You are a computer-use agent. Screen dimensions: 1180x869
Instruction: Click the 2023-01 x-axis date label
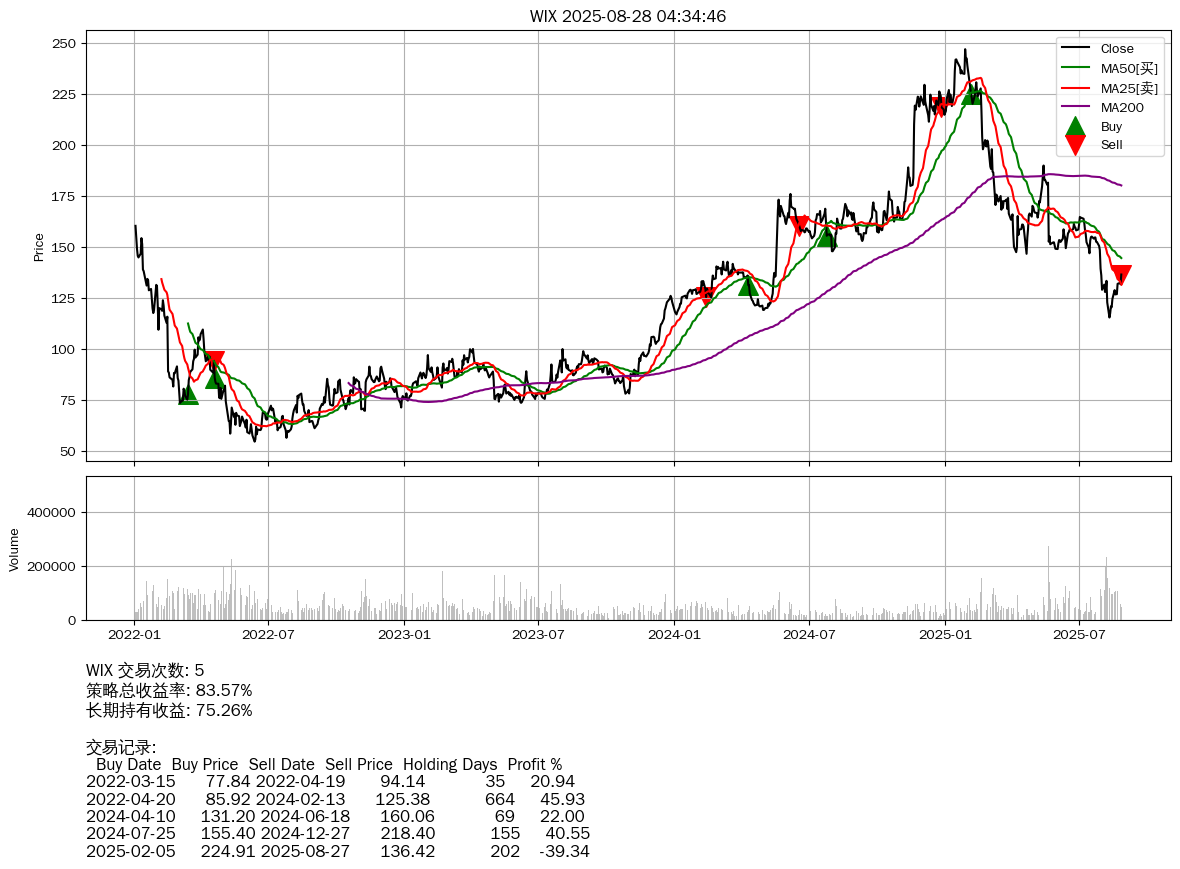(404, 633)
